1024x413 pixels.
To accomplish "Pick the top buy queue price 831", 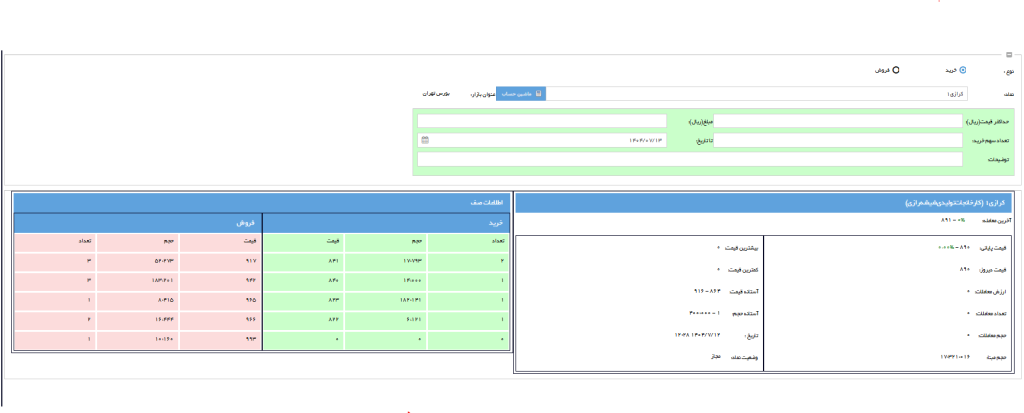I will click(330, 260).
